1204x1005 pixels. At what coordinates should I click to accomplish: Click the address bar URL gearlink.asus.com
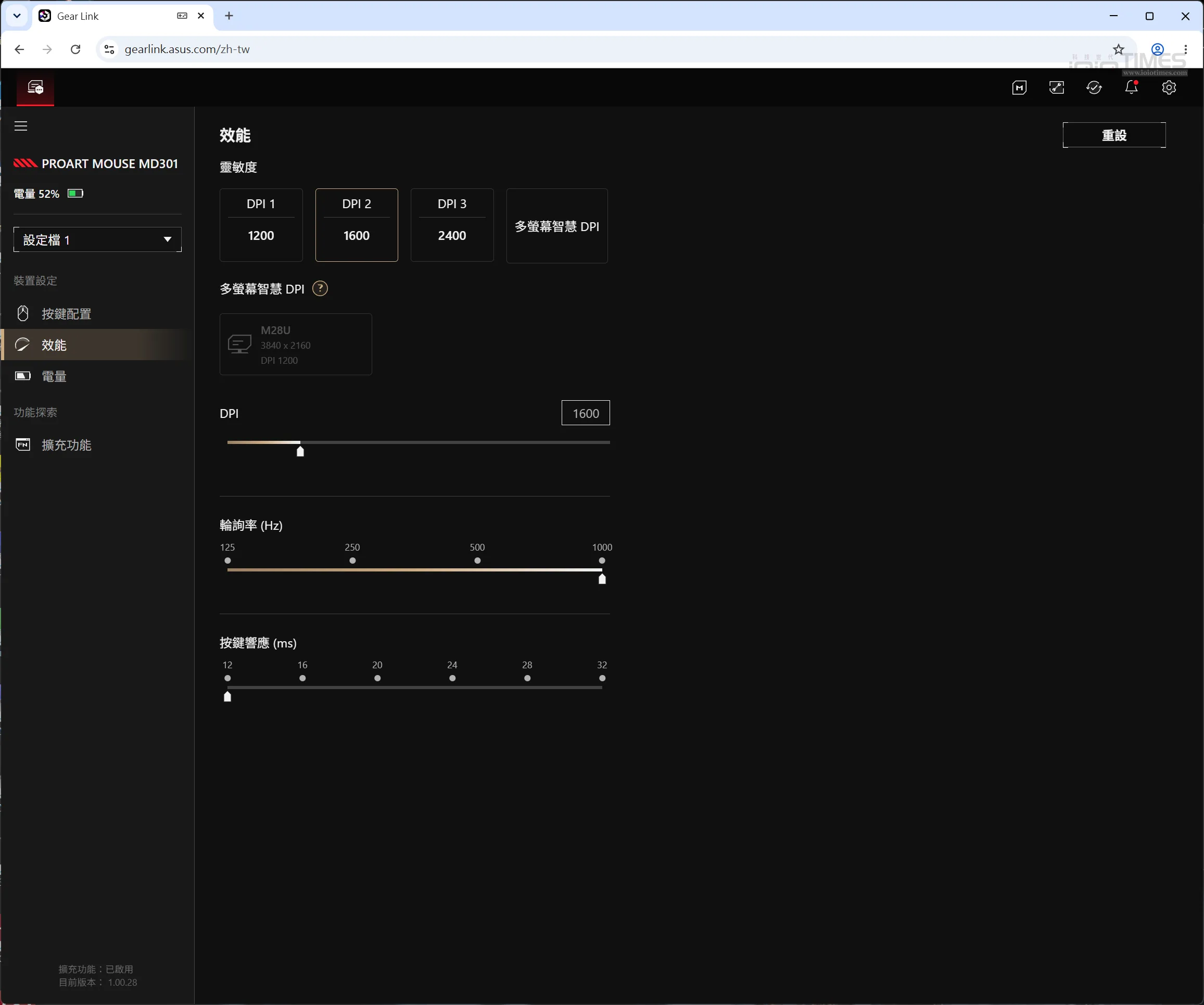click(187, 49)
